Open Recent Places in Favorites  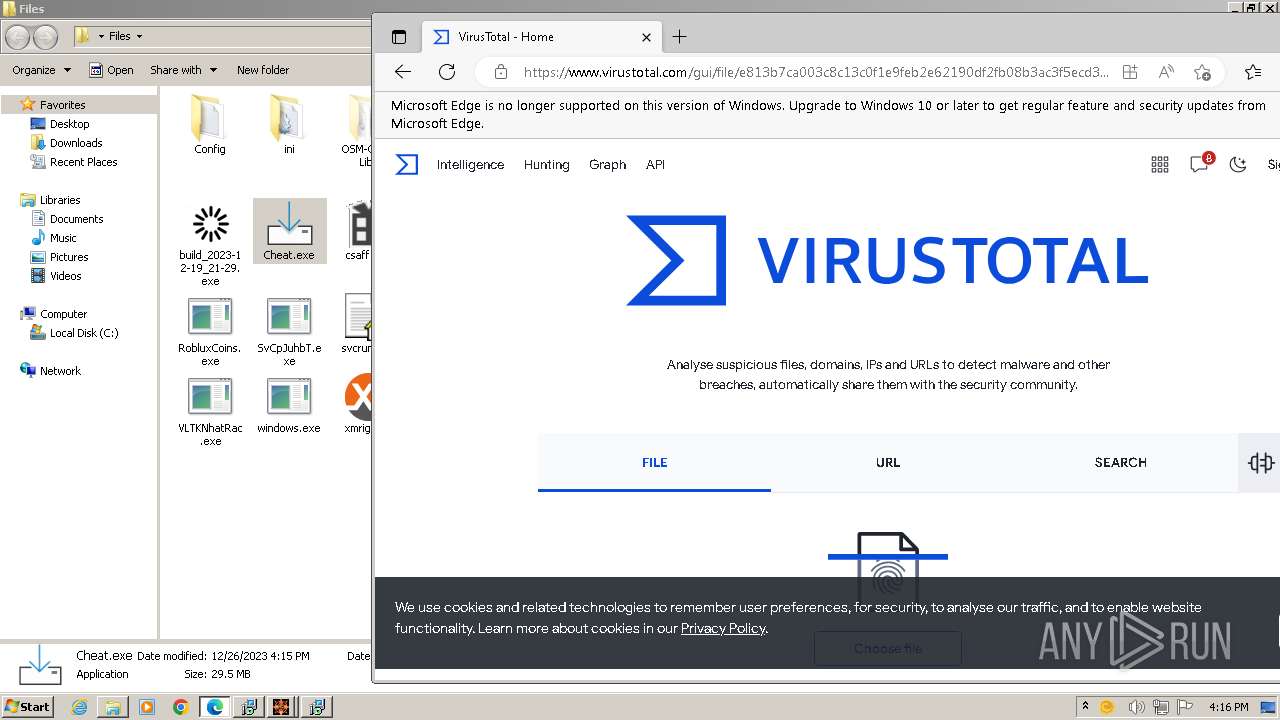pyautogui.click(x=83, y=162)
